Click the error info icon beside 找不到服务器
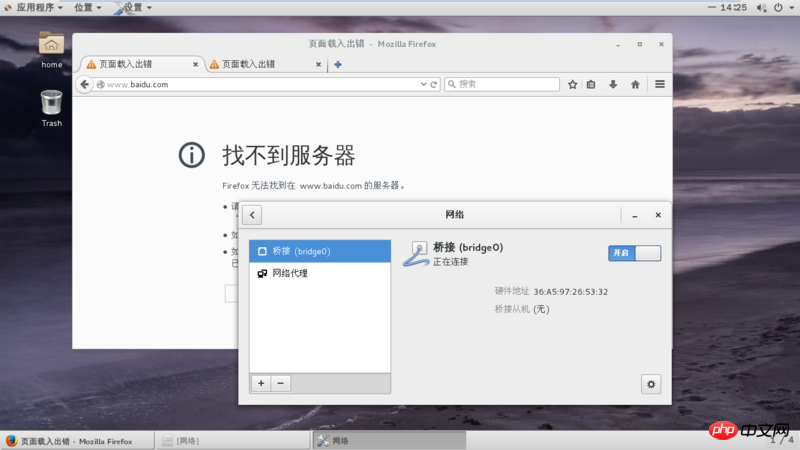The height and width of the screenshot is (450, 800). click(192, 155)
